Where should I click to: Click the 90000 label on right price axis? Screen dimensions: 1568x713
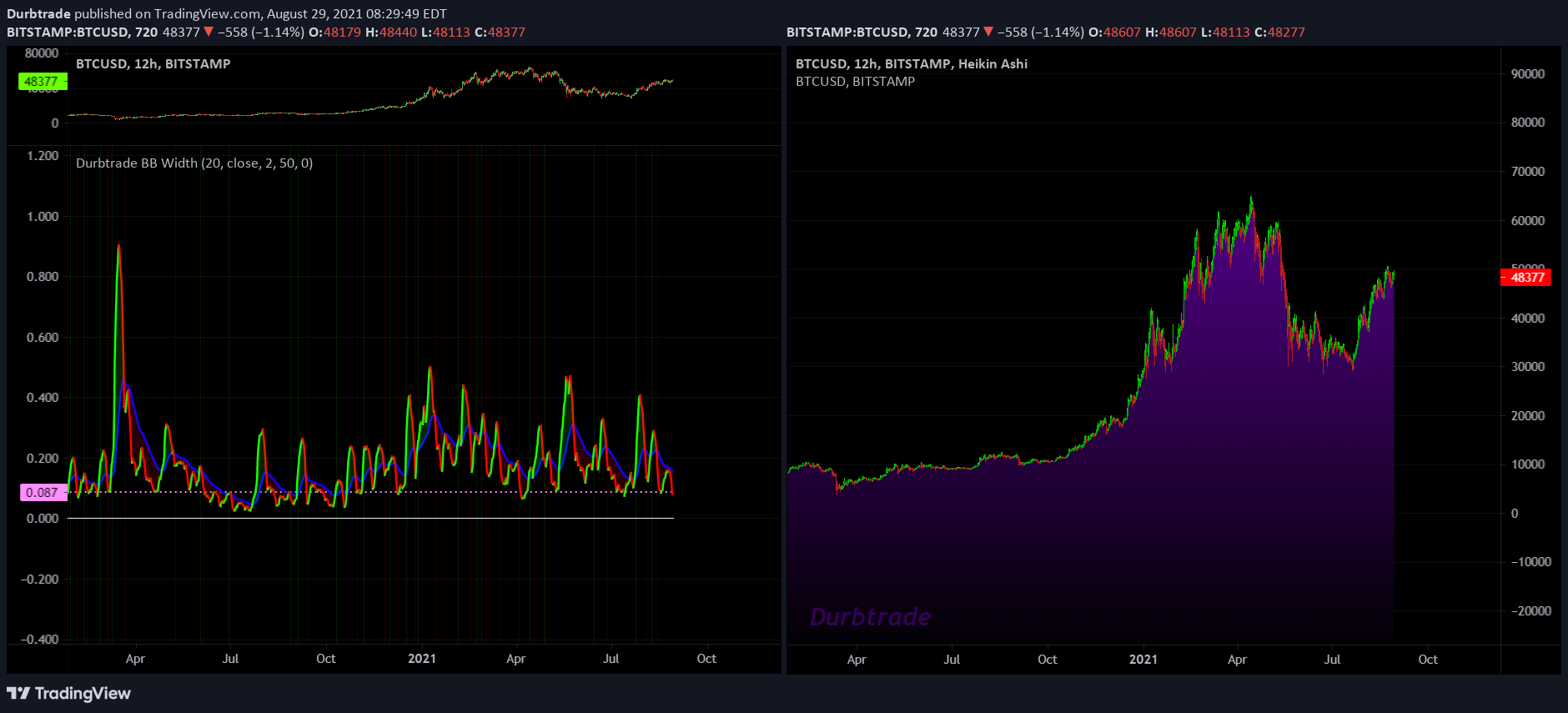(1528, 73)
